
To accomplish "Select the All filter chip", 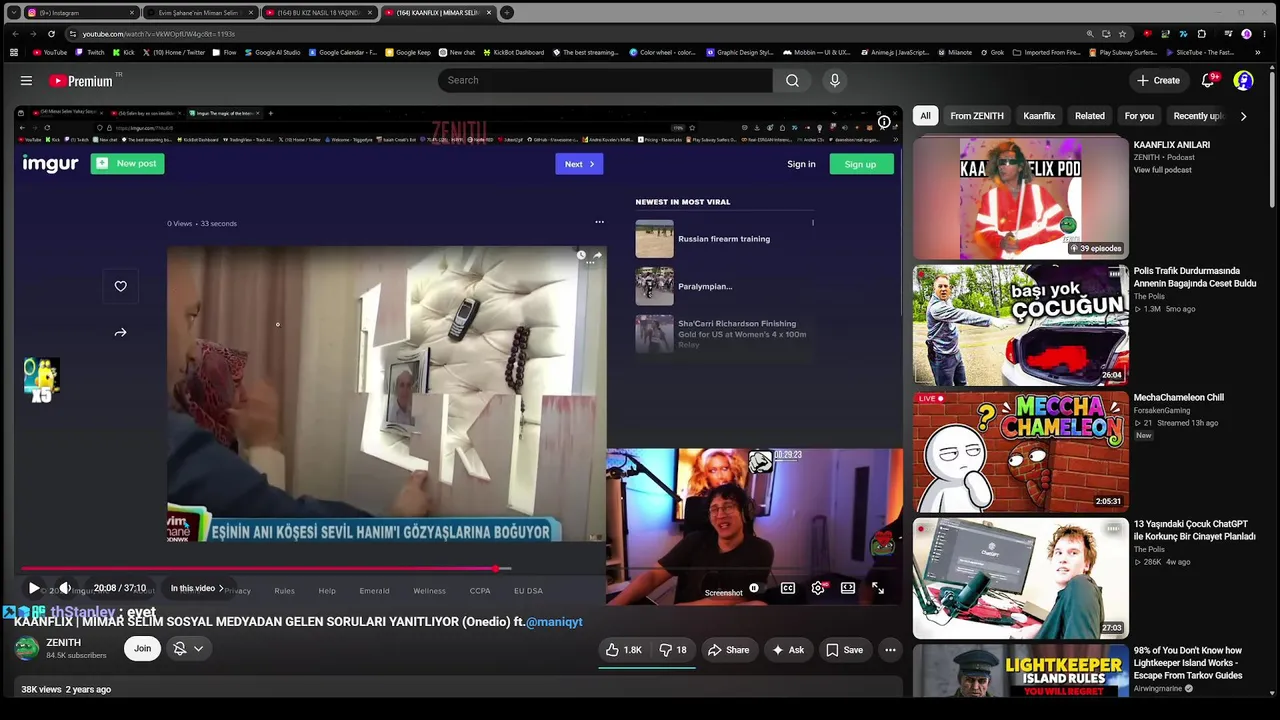I will [925, 116].
